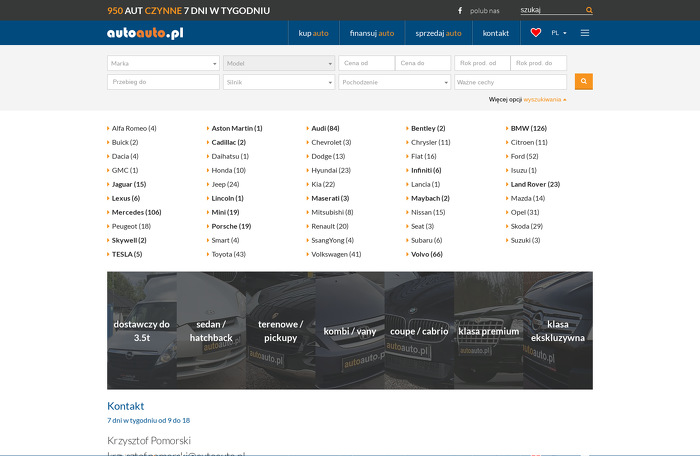Image resolution: width=700 pixels, height=456 pixels.
Task: Open the Hyundai (23) listing
Action: (x=331, y=170)
